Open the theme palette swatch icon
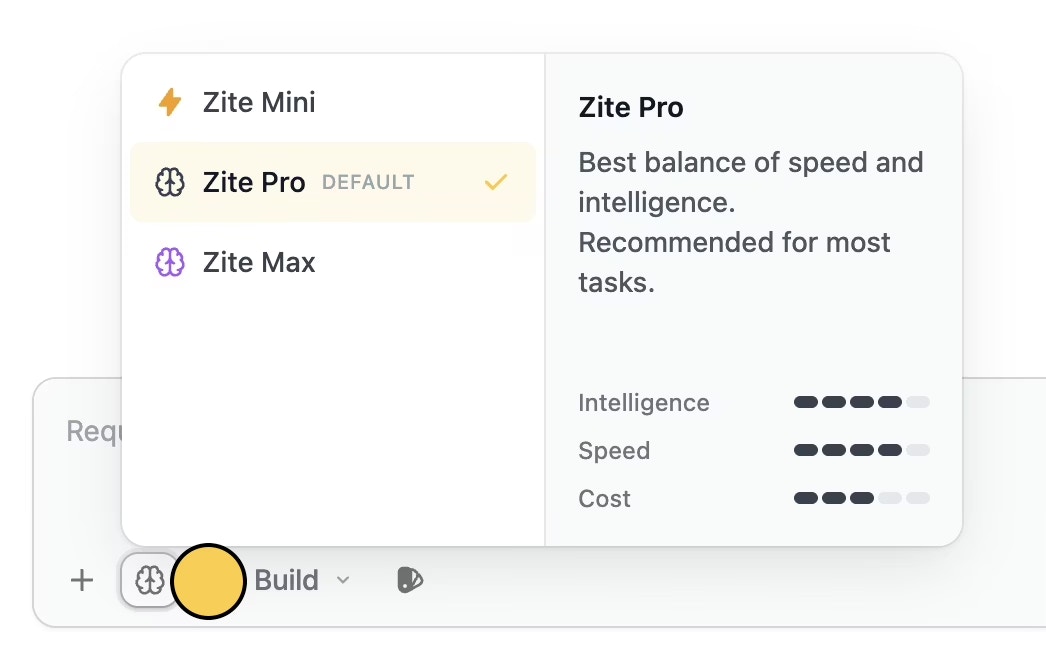The width and height of the screenshot is (1046, 660). 410,580
